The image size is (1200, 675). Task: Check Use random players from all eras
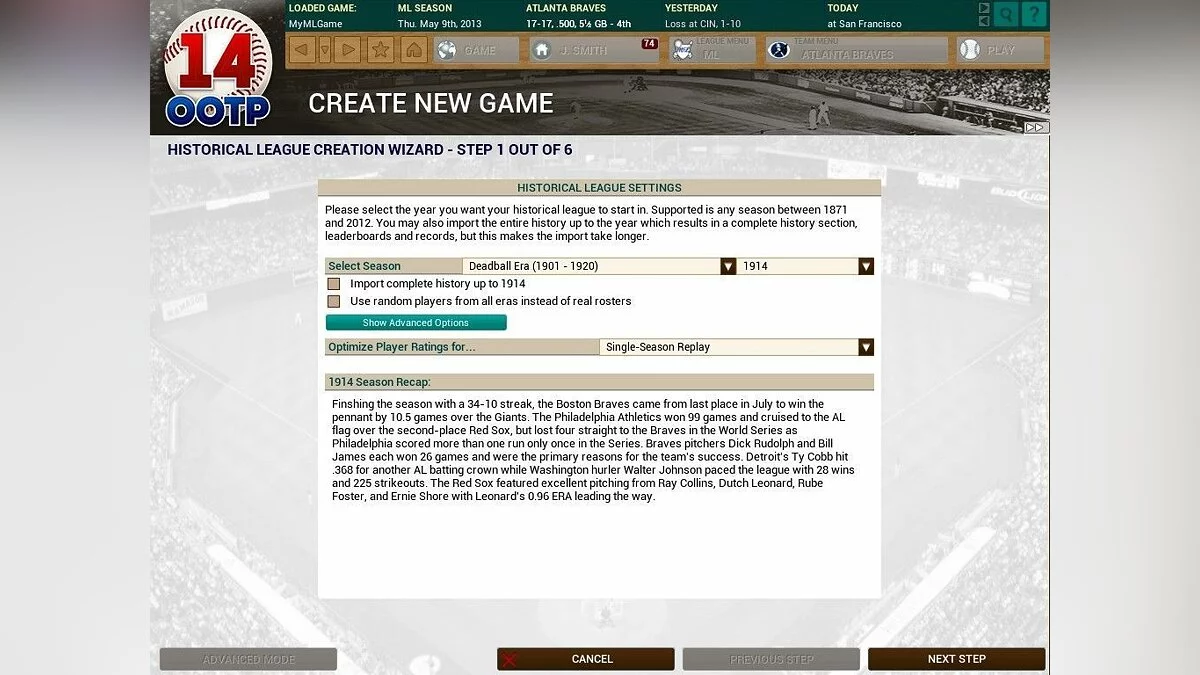[334, 301]
